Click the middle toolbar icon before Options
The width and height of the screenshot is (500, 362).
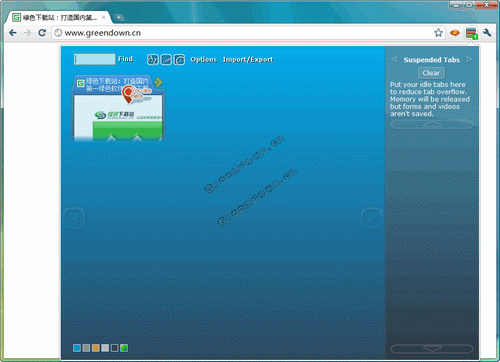[x=166, y=60]
